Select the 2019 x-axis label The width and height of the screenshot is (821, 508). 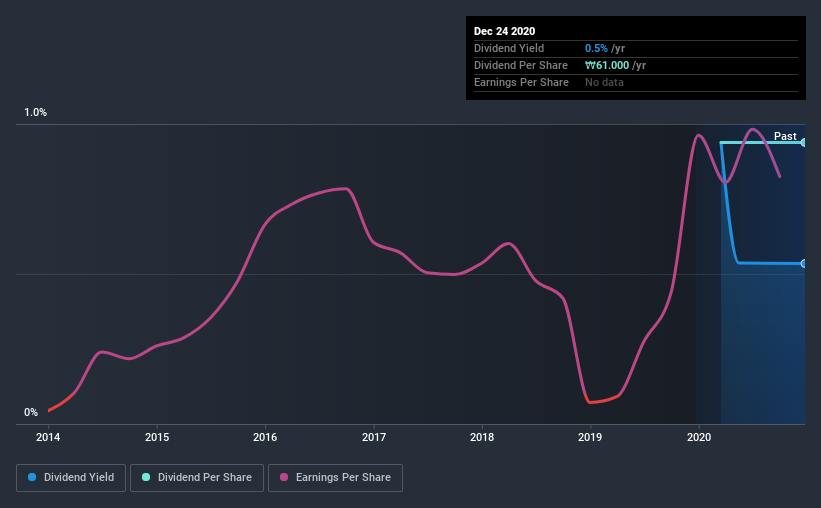(x=590, y=437)
